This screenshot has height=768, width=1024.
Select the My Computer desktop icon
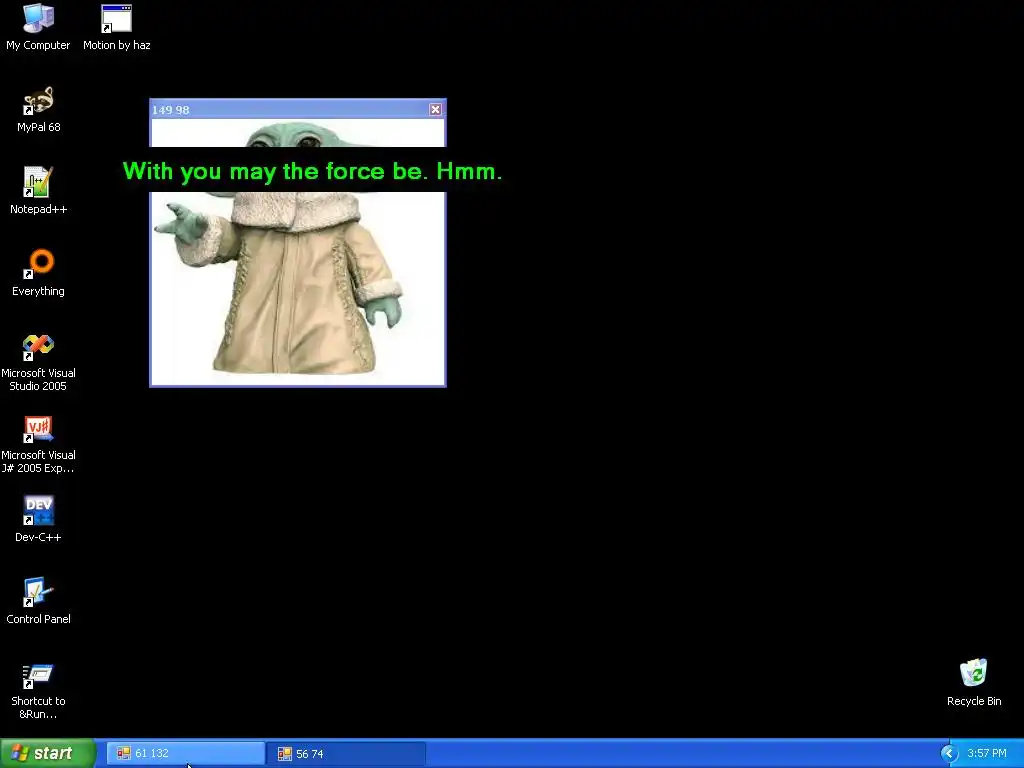pos(39,26)
